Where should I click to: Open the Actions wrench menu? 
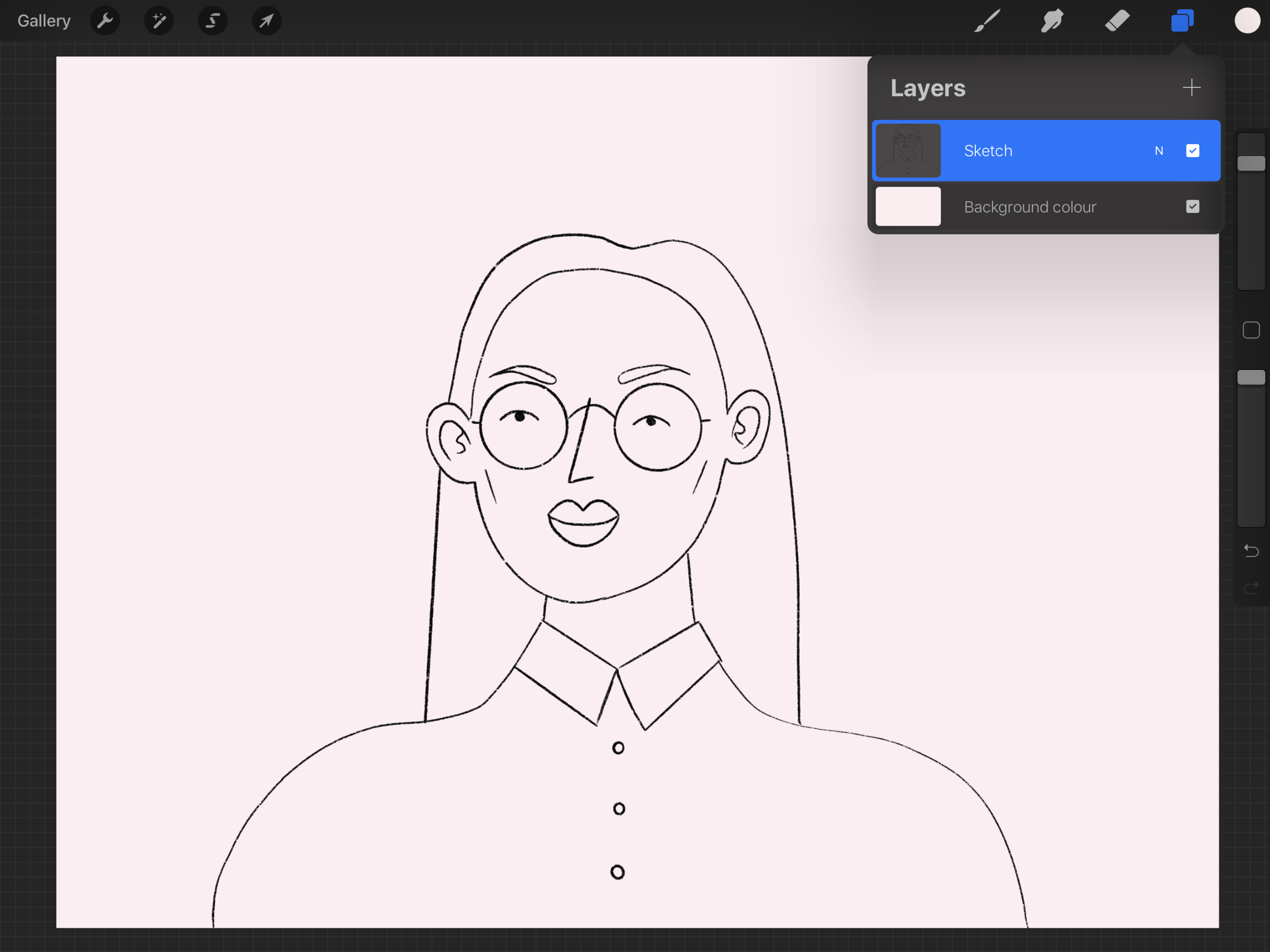tap(105, 21)
